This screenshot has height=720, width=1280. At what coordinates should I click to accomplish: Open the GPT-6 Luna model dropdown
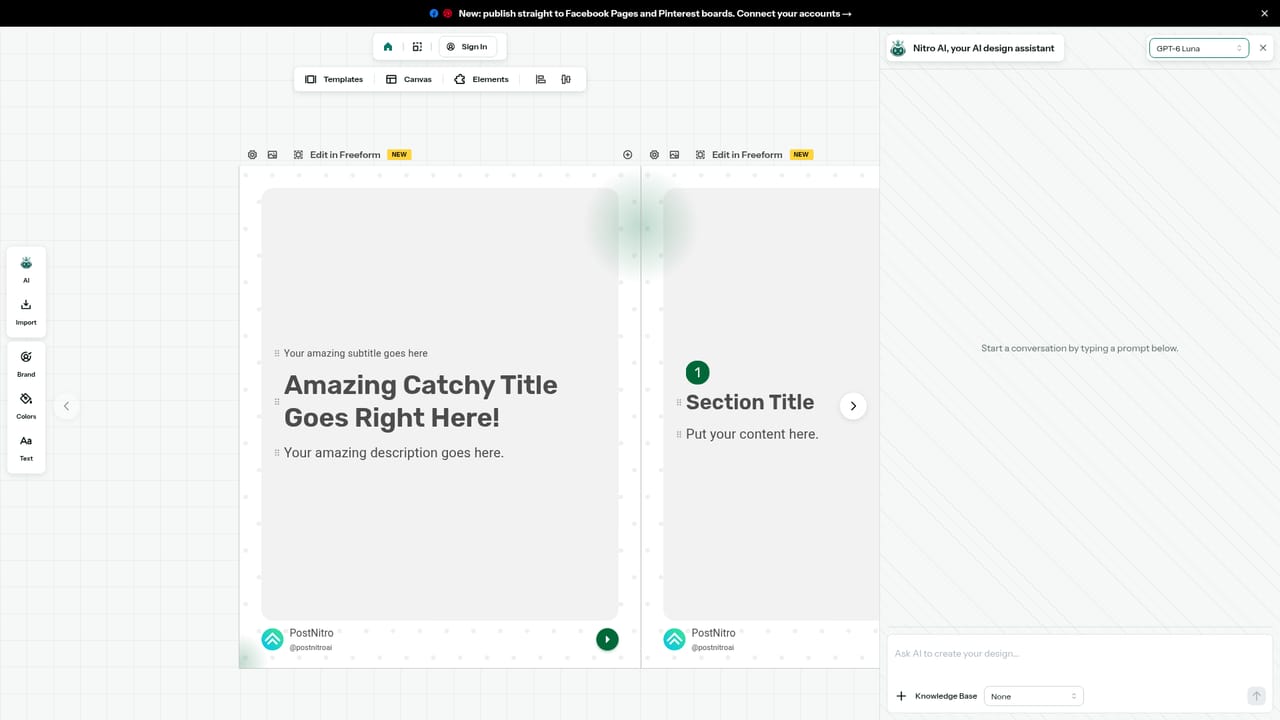1199,48
